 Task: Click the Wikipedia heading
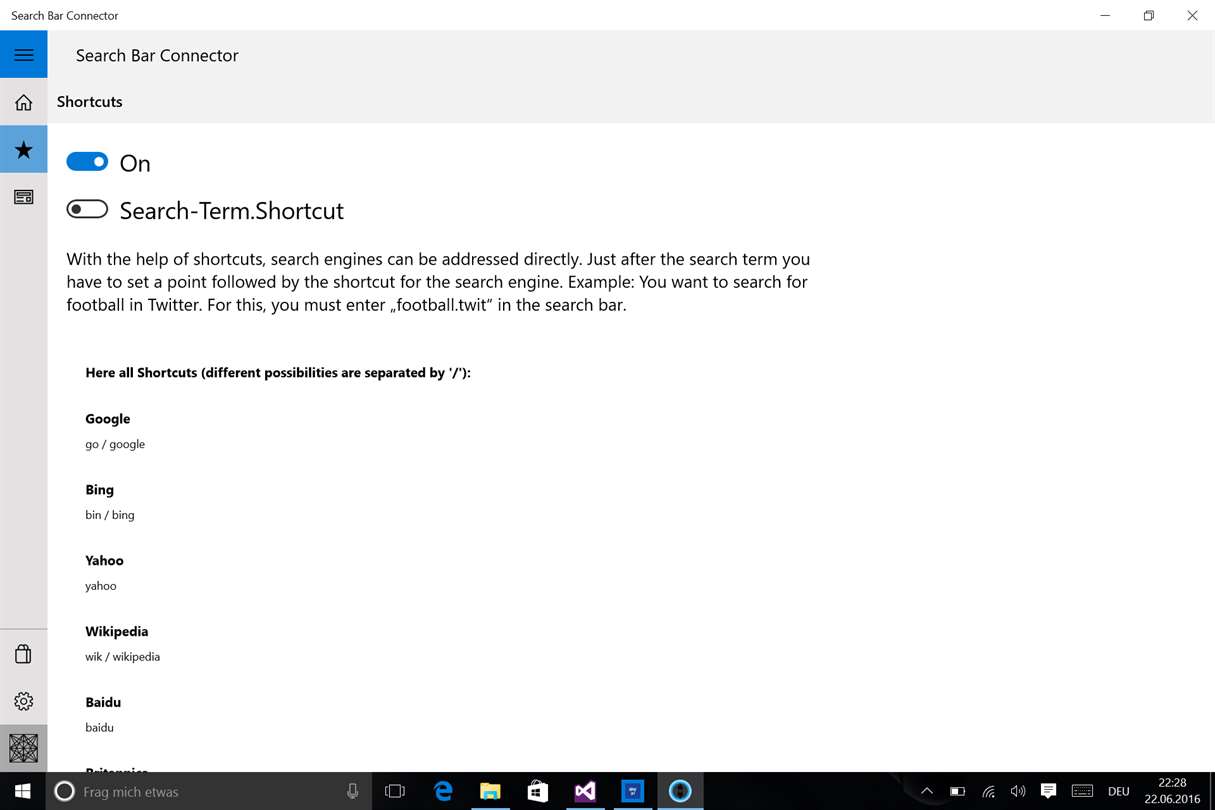tap(117, 632)
